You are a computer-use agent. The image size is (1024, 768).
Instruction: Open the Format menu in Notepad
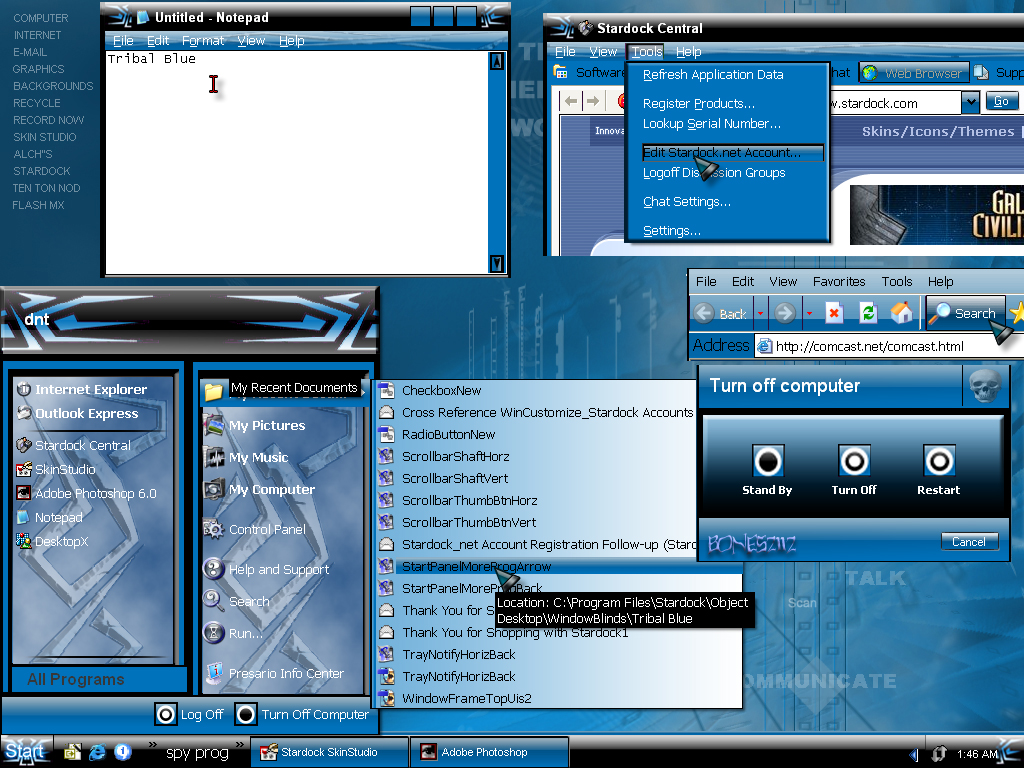[202, 40]
